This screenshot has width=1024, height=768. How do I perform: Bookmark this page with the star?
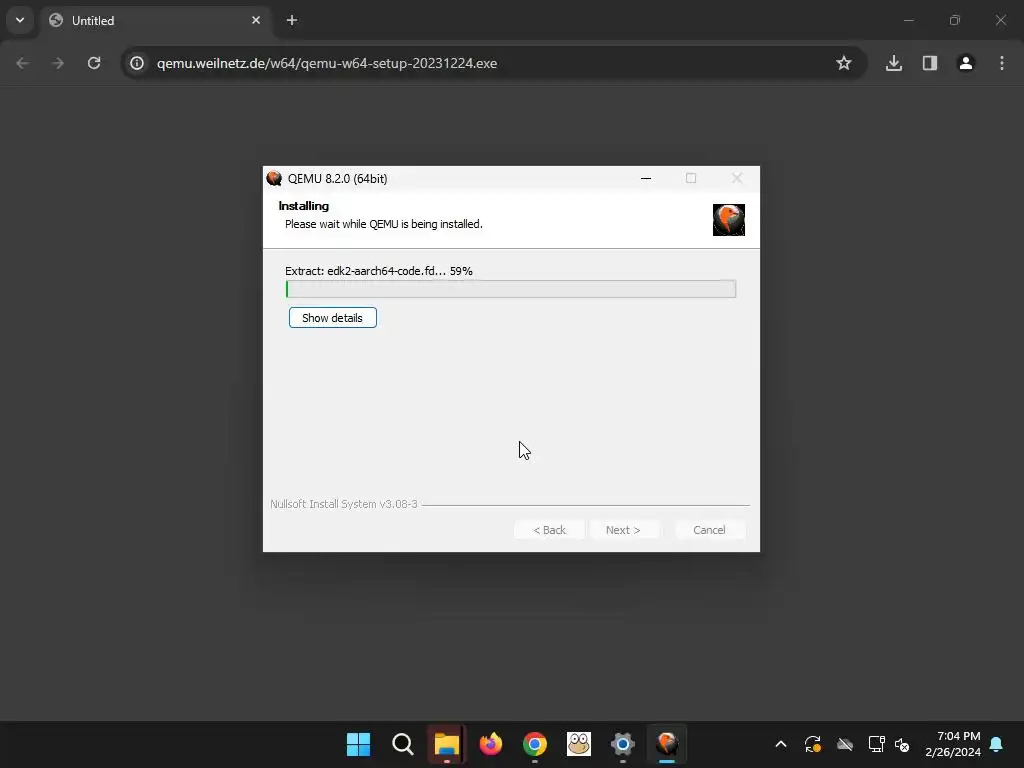(844, 63)
